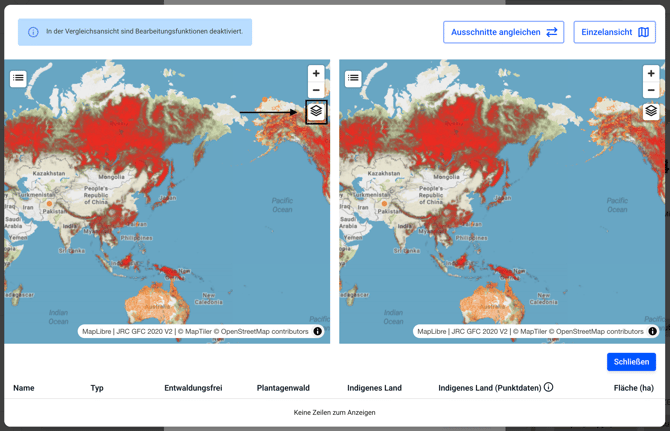Zoom out on the right map
670x431 pixels.
pos(651,90)
